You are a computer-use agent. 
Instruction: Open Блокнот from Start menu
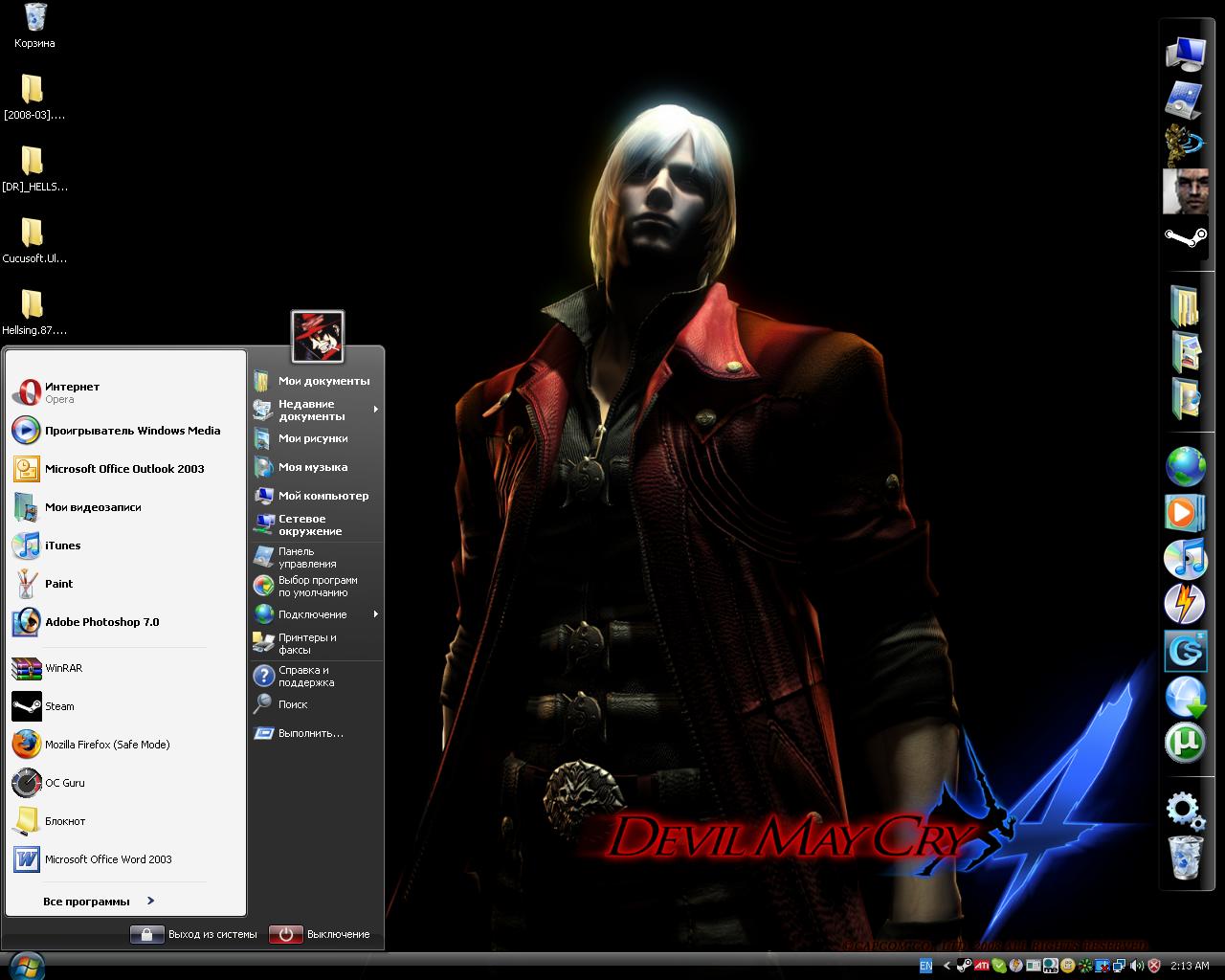[126, 821]
